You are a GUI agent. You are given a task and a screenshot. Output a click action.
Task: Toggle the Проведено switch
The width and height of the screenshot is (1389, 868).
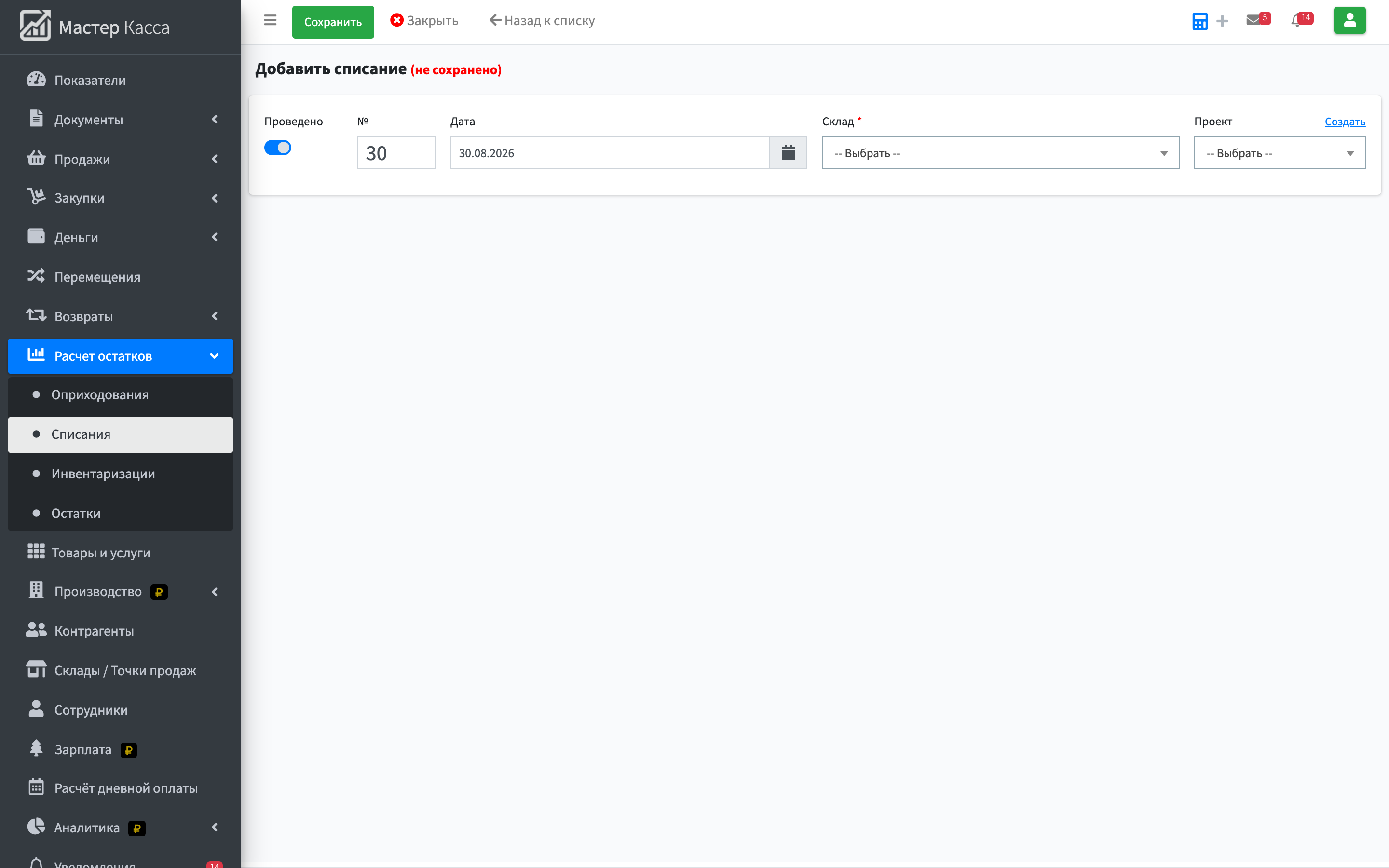(x=278, y=148)
